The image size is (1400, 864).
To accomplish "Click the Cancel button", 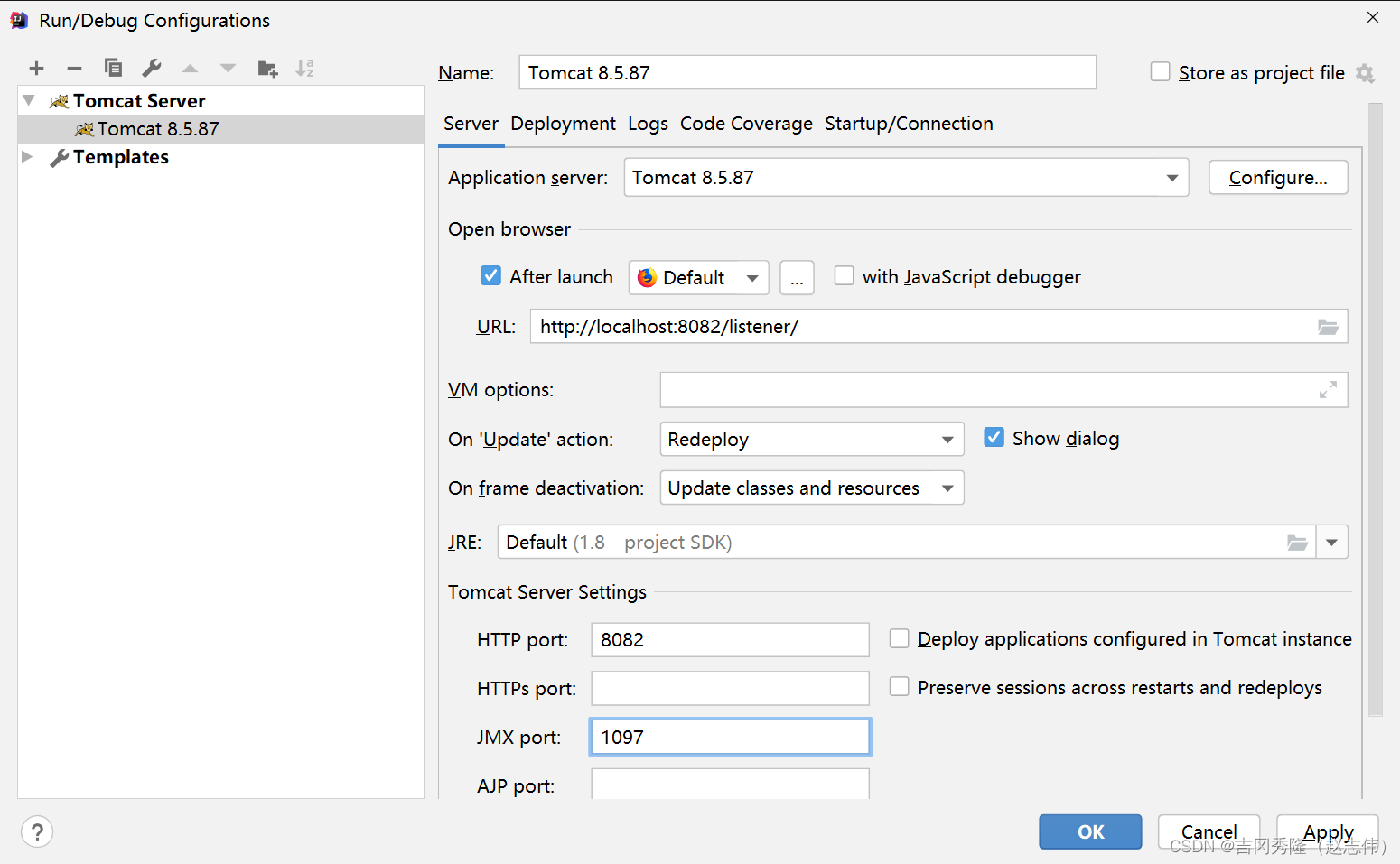I will point(1209,831).
